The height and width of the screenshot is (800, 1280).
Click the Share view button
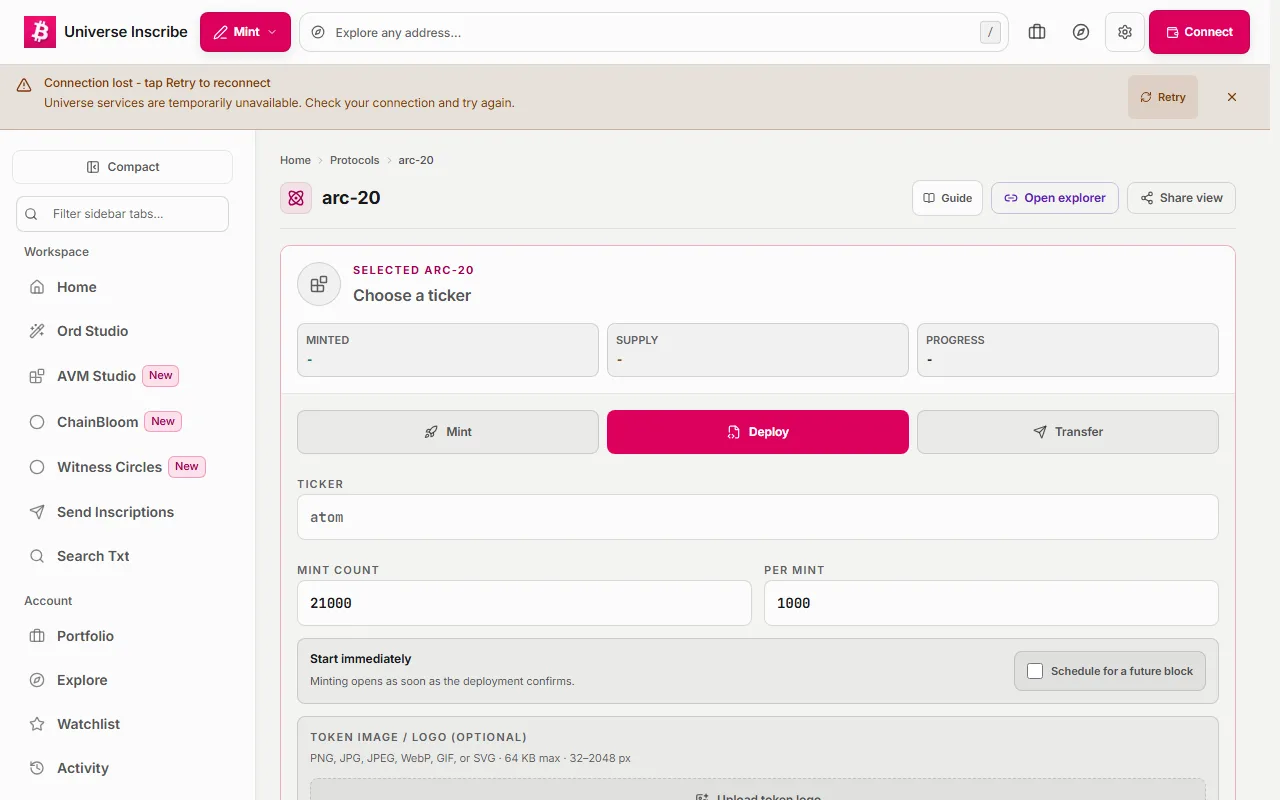1181,198
